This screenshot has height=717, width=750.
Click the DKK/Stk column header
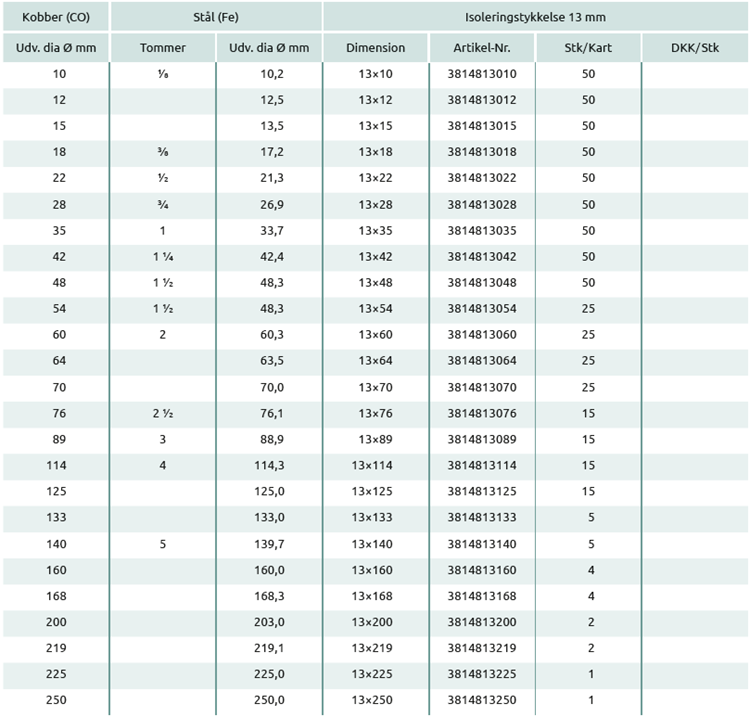pos(695,48)
